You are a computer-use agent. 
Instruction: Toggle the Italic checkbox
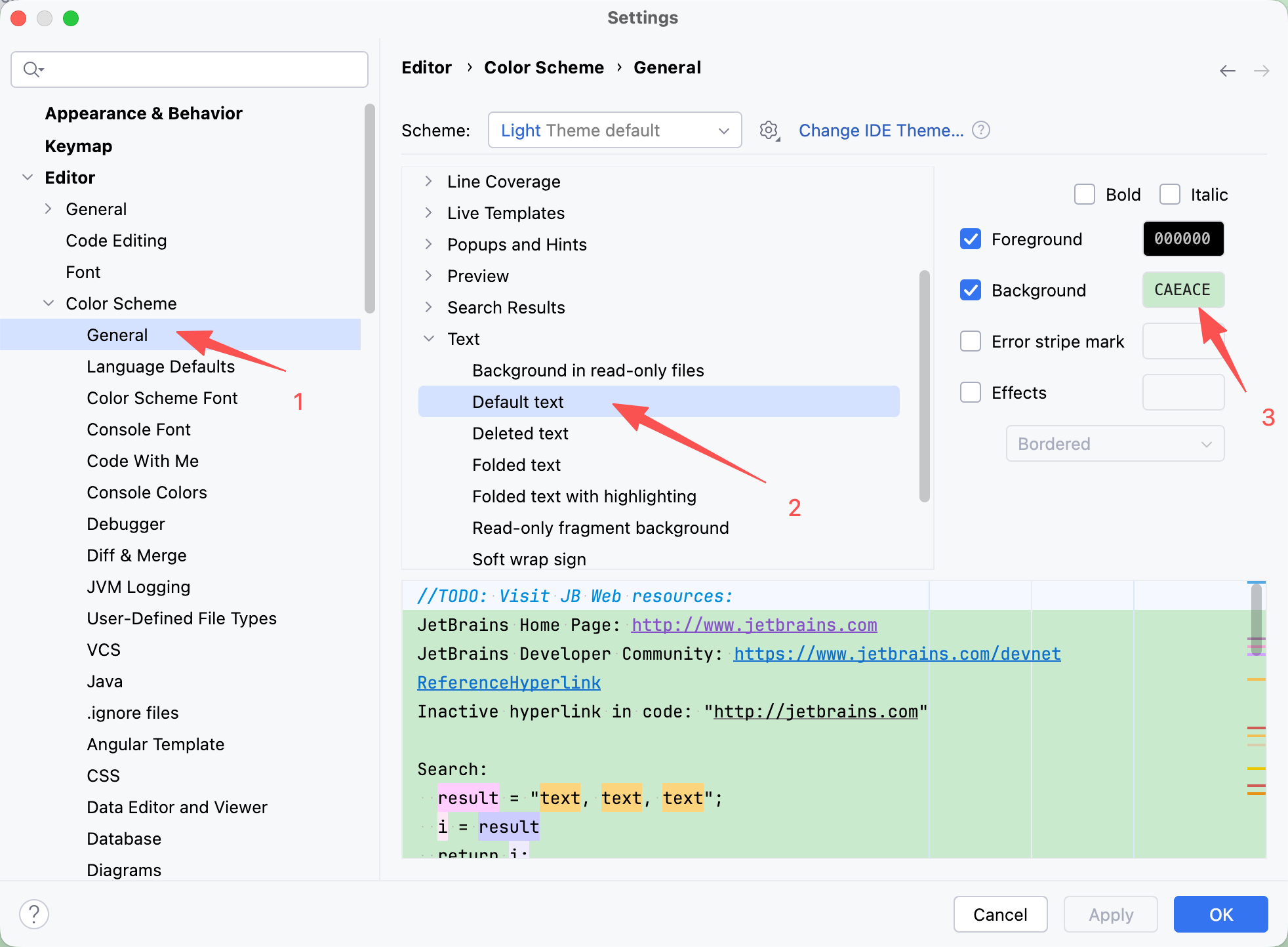1170,194
